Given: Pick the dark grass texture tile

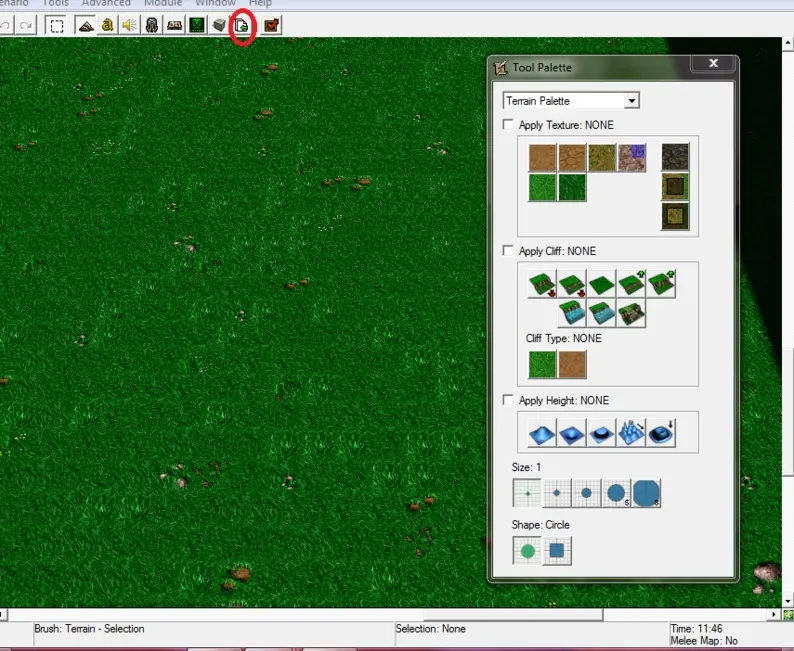Looking at the screenshot, I should (x=572, y=187).
